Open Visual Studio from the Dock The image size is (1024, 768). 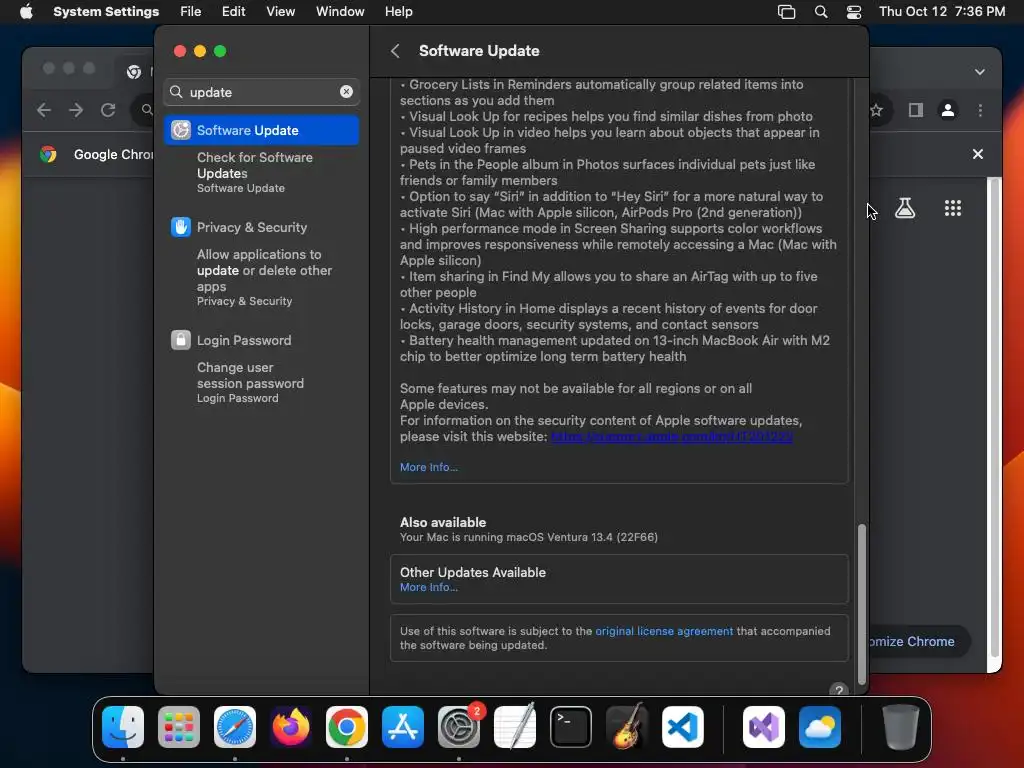click(x=763, y=727)
